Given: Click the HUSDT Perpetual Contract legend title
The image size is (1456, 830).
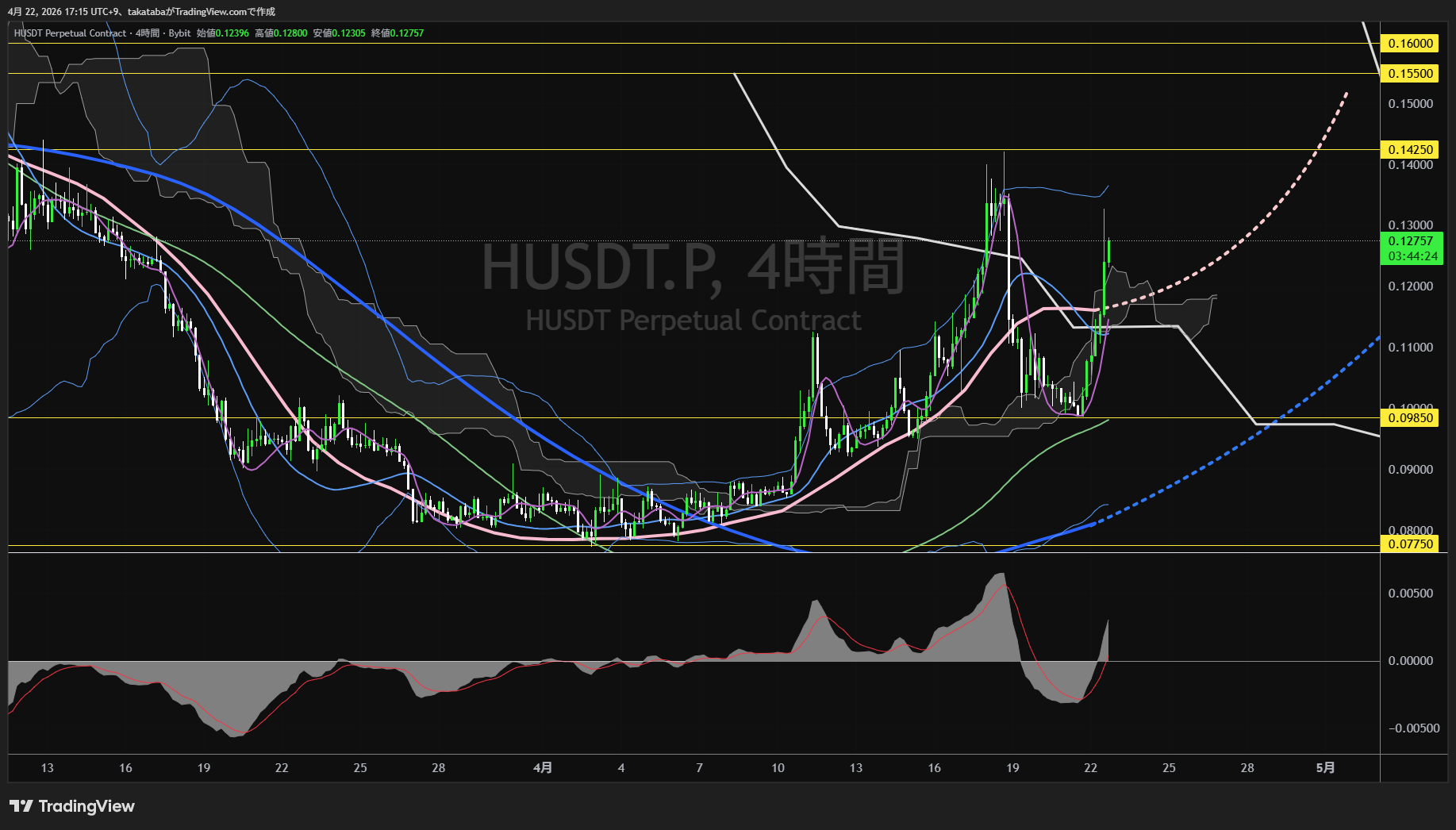Looking at the screenshot, I should (70, 33).
